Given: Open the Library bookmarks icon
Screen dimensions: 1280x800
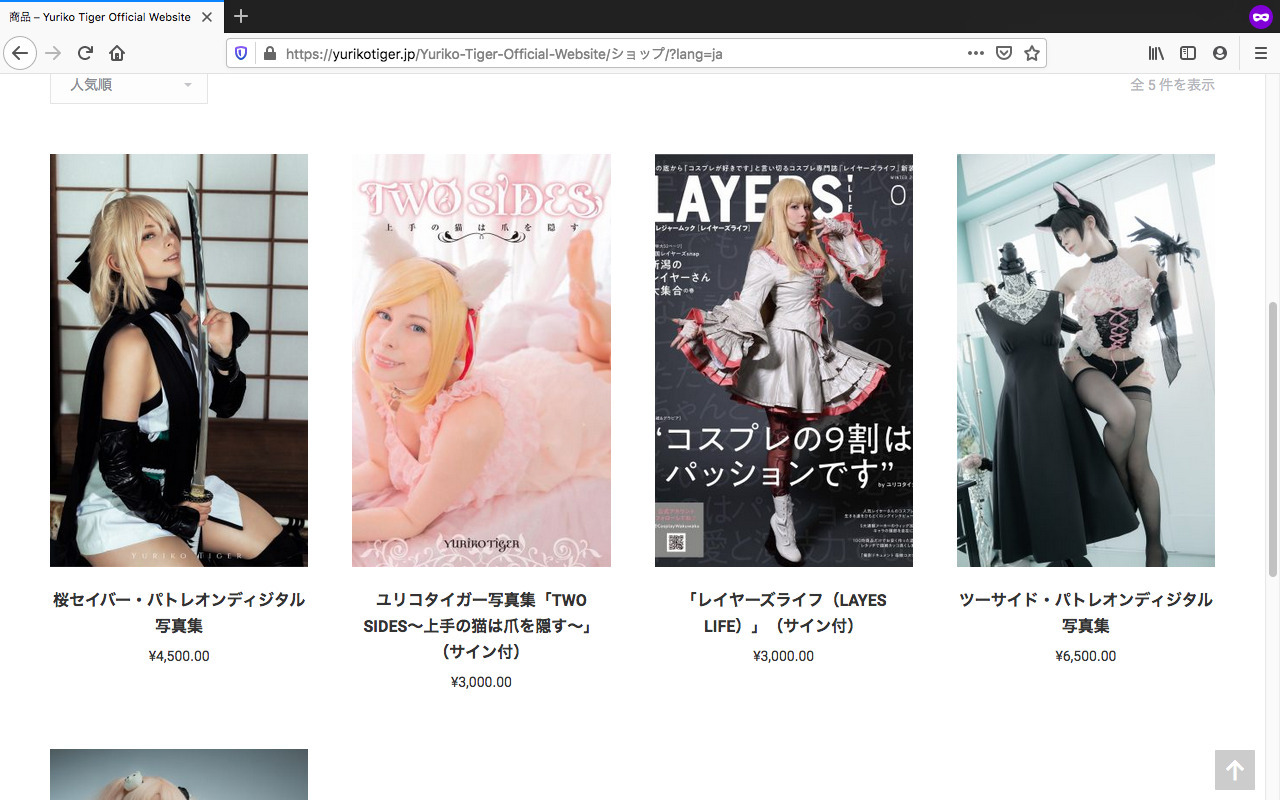Looking at the screenshot, I should 1156,53.
